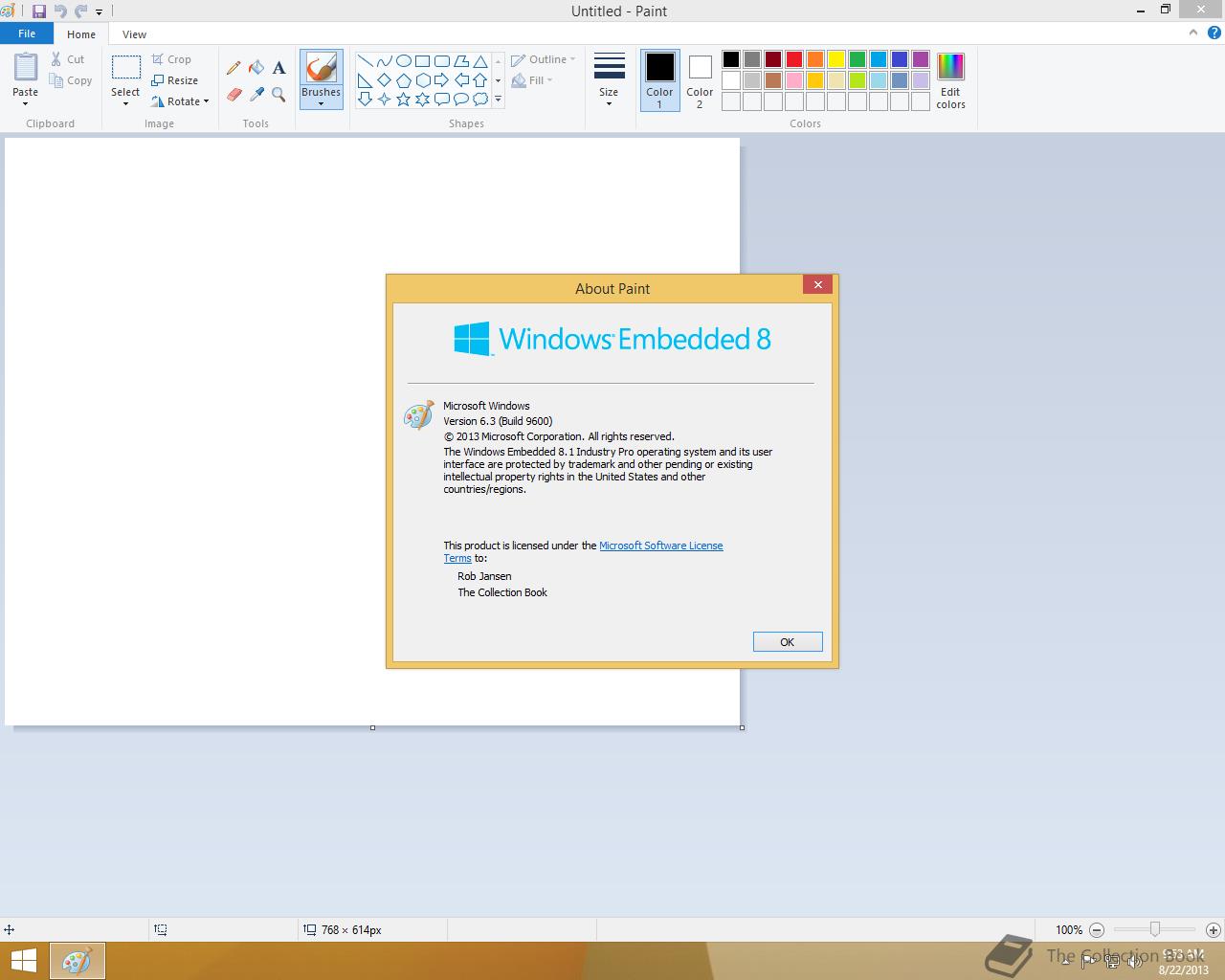The width and height of the screenshot is (1225, 980).
Task: Pick the pink color swatch
Action: pyautogui.click(x=793, y=80)
